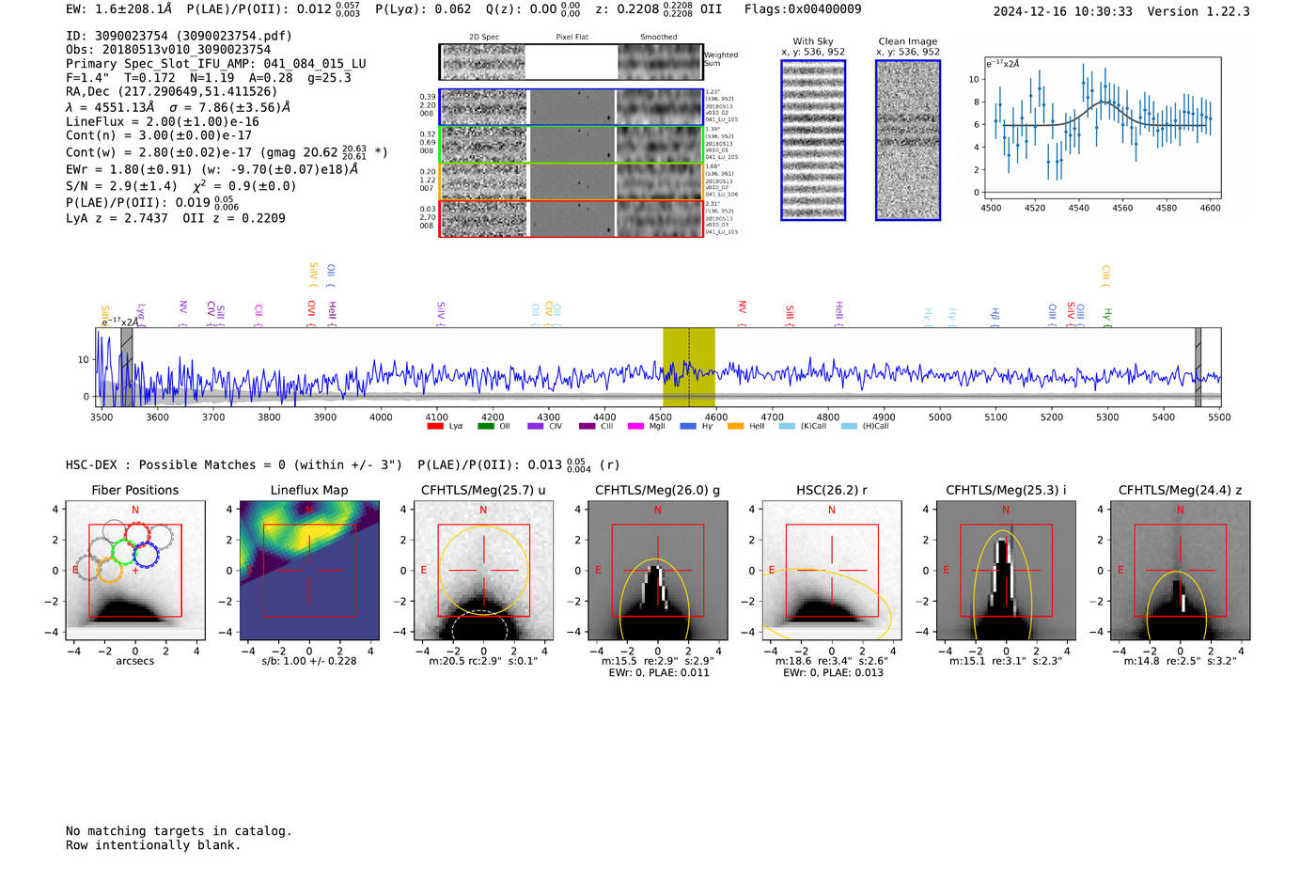Click the m:14.8 re:2.5" s:3.2" caption
The width and height of the screenshot is (1316, 896).
[x=1181, y=661]
